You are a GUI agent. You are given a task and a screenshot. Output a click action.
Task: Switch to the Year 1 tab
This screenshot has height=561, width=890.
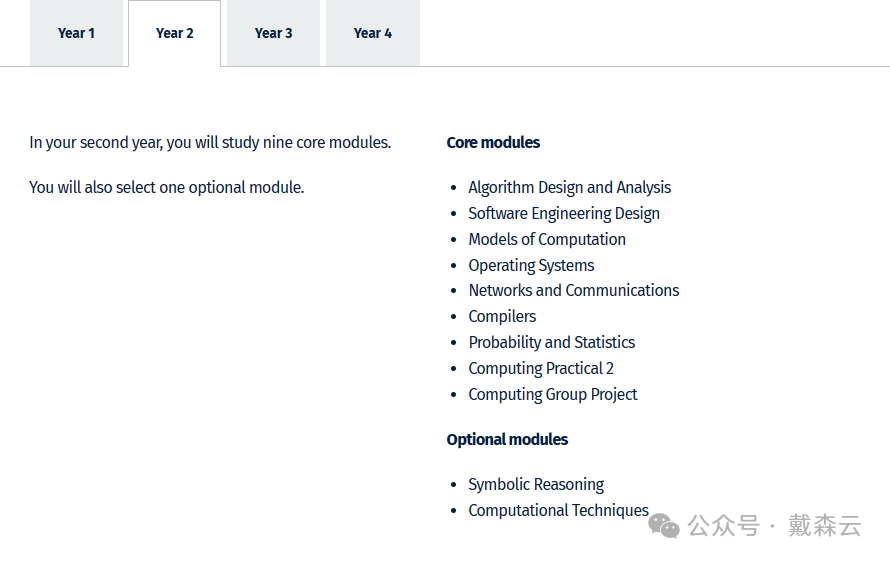coord(76,33)
